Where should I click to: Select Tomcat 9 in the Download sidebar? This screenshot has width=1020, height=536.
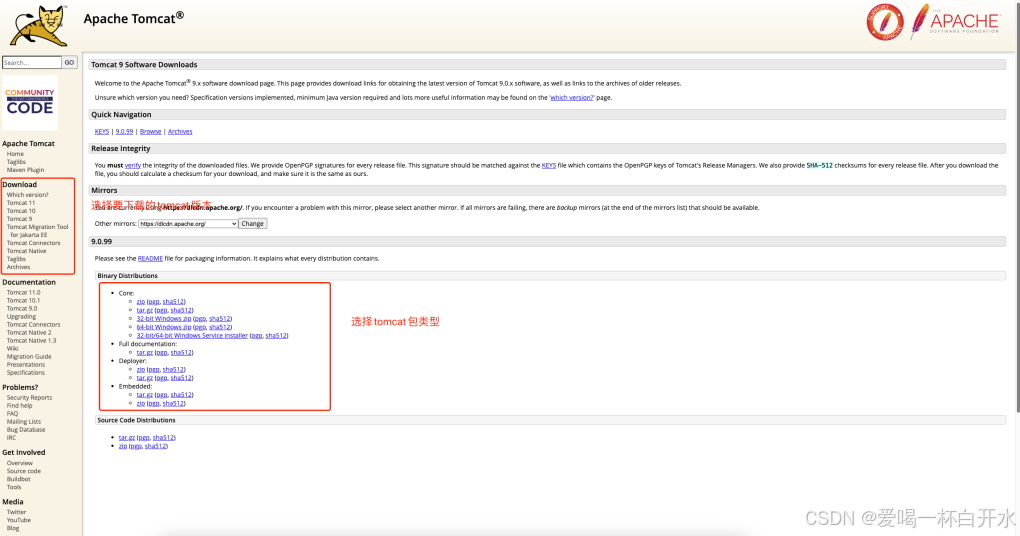19,219
